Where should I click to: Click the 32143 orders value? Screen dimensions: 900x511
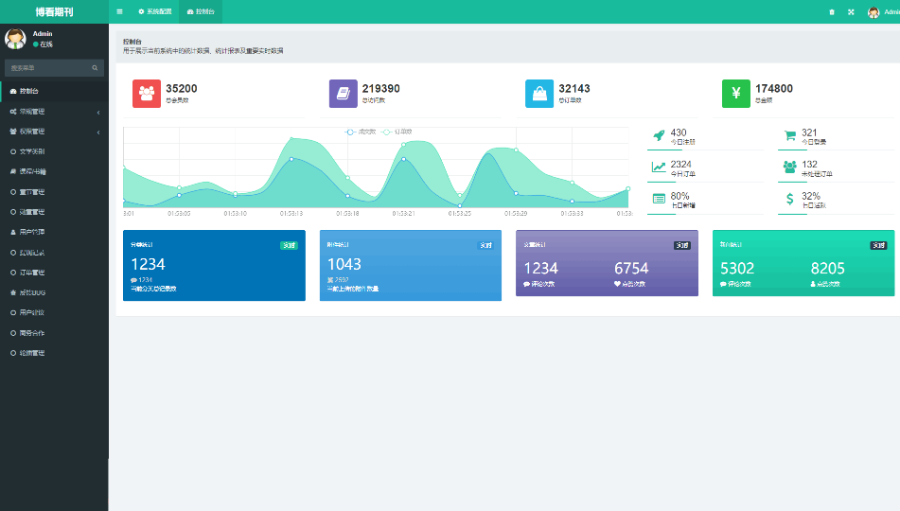575,88
